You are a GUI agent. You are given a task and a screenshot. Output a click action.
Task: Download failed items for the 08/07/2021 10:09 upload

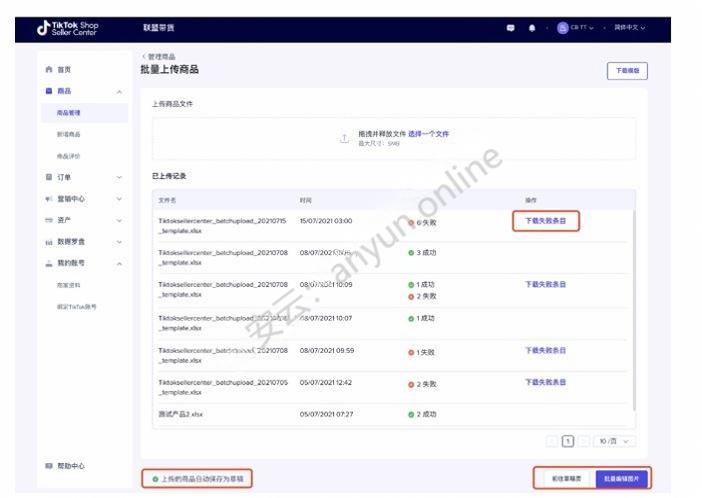[x=545, y=284]
